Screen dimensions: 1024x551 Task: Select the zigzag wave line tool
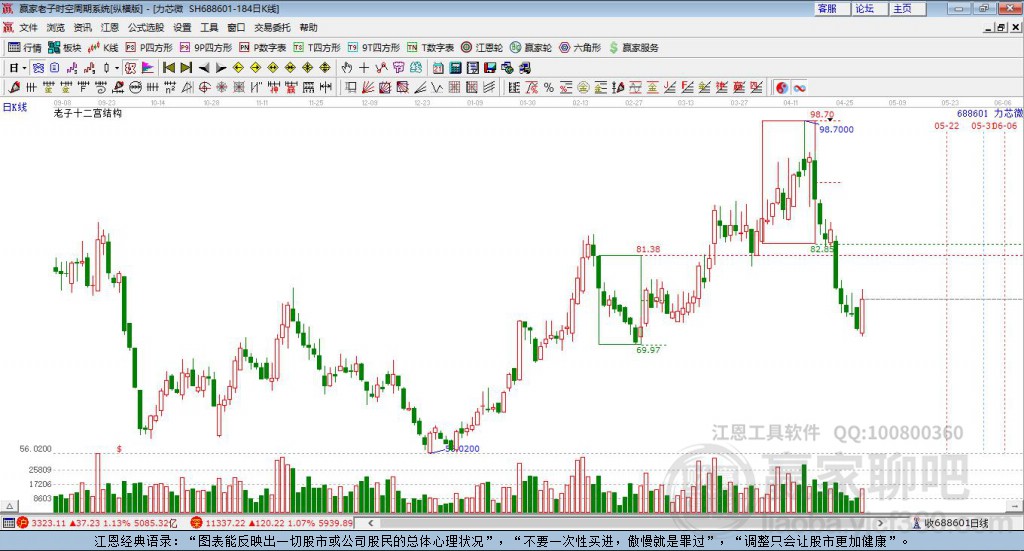(x=437, y=87)
